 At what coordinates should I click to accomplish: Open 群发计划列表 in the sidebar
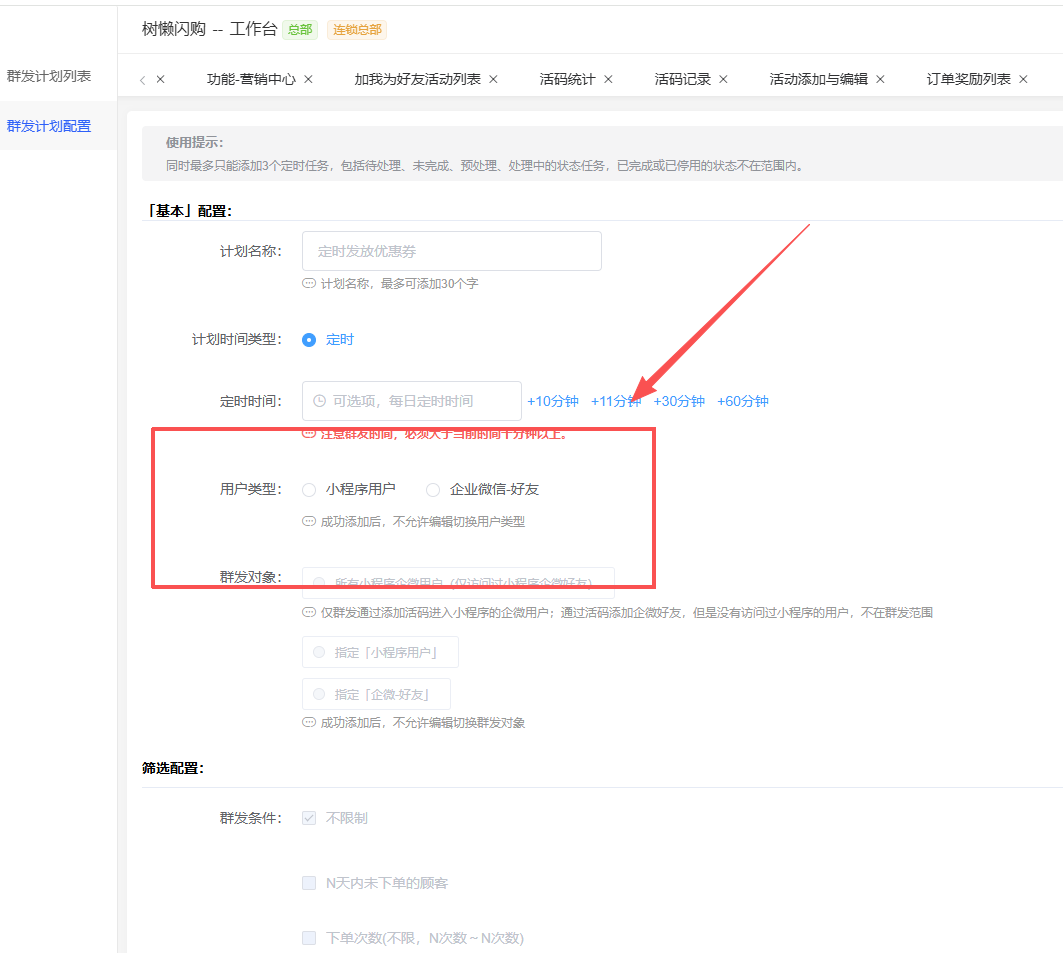(49, 76)
